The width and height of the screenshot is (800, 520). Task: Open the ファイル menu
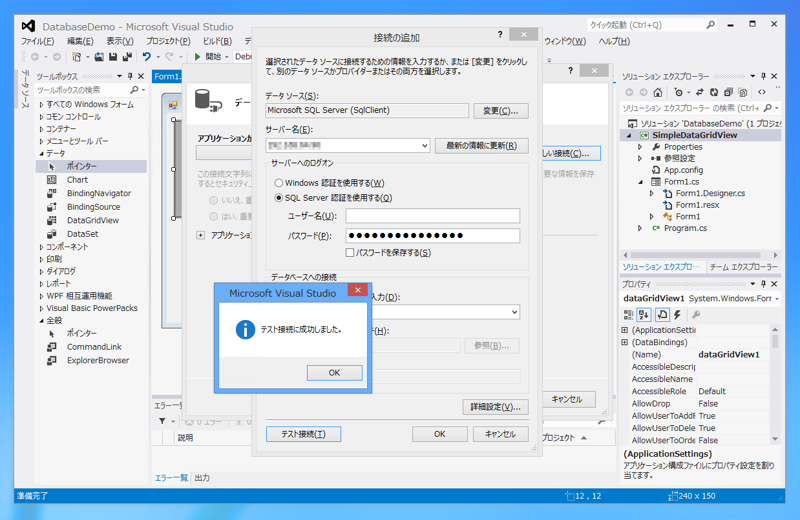click(x=37, y=41)
